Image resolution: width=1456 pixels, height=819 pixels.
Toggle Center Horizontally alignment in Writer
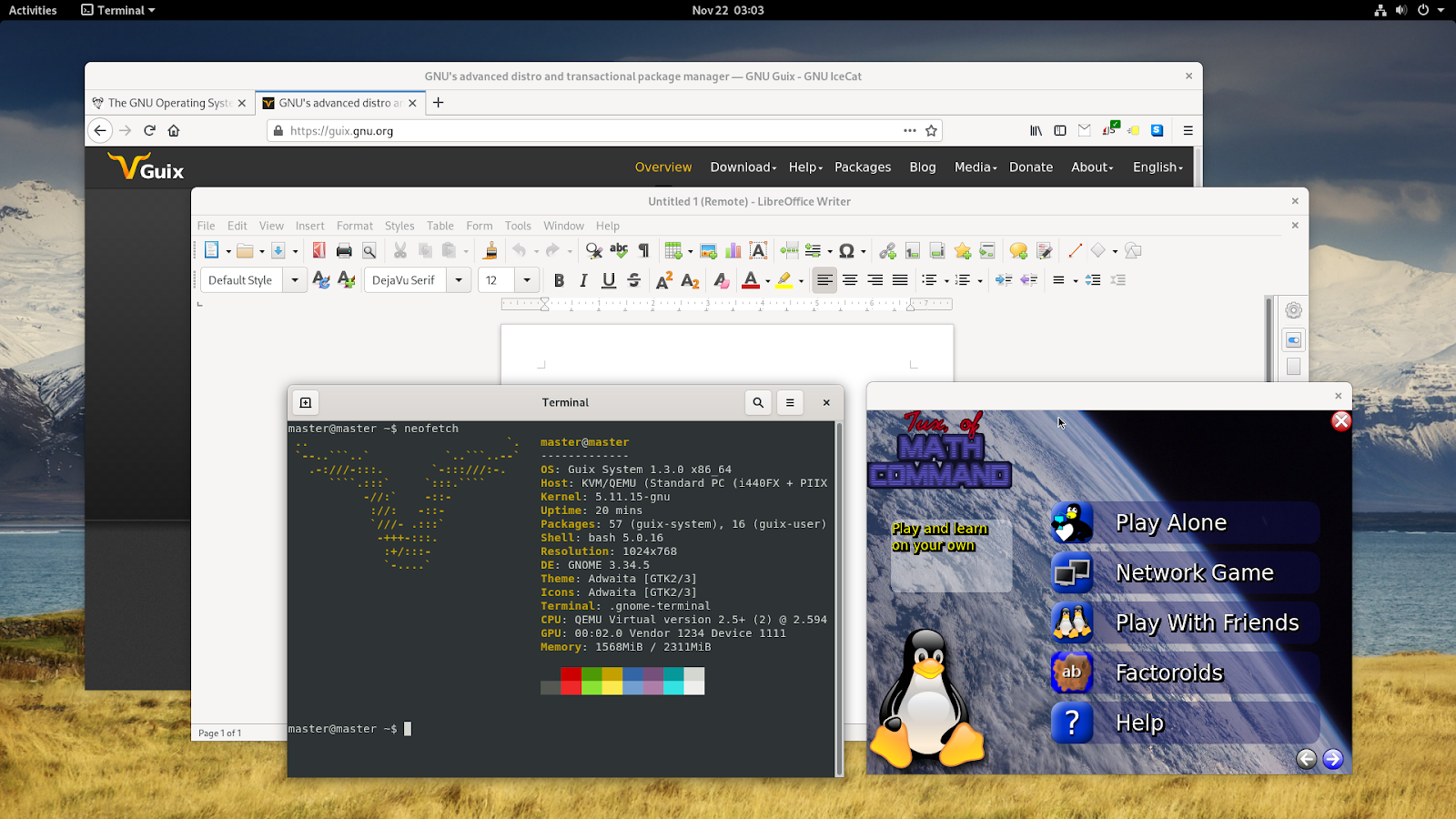coord(850,280)
